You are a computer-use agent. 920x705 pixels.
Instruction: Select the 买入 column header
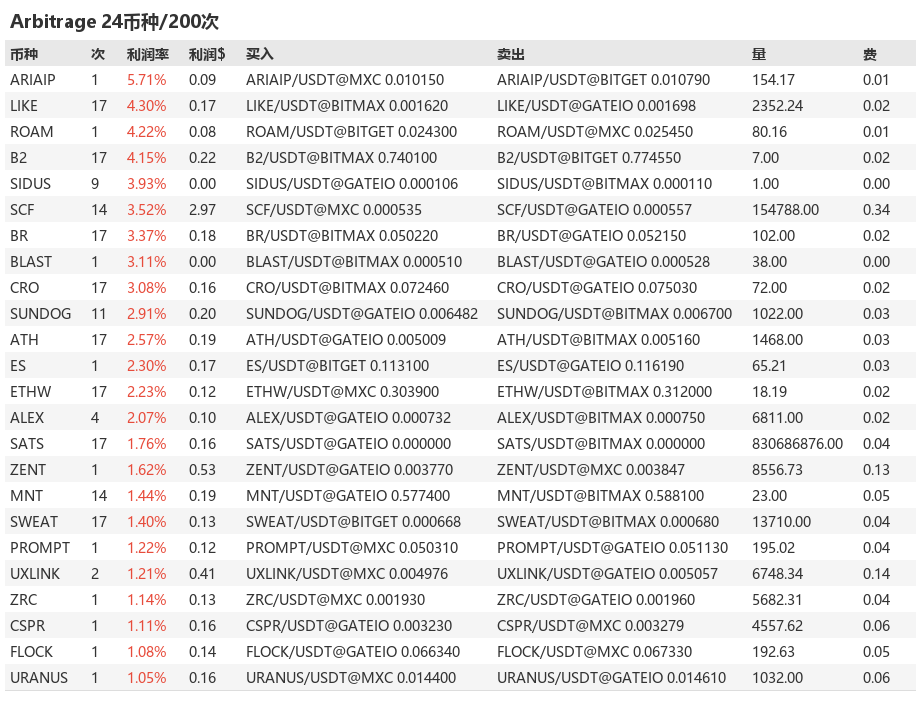coord(260,55)
